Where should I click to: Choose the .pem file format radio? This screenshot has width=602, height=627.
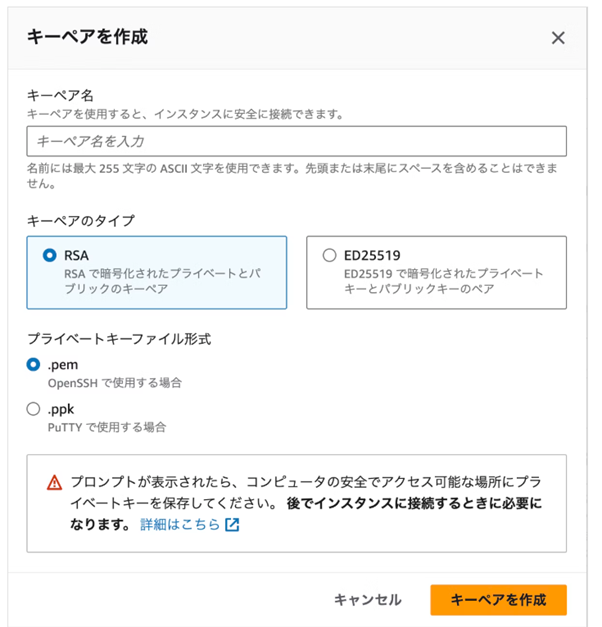(33, 365)
